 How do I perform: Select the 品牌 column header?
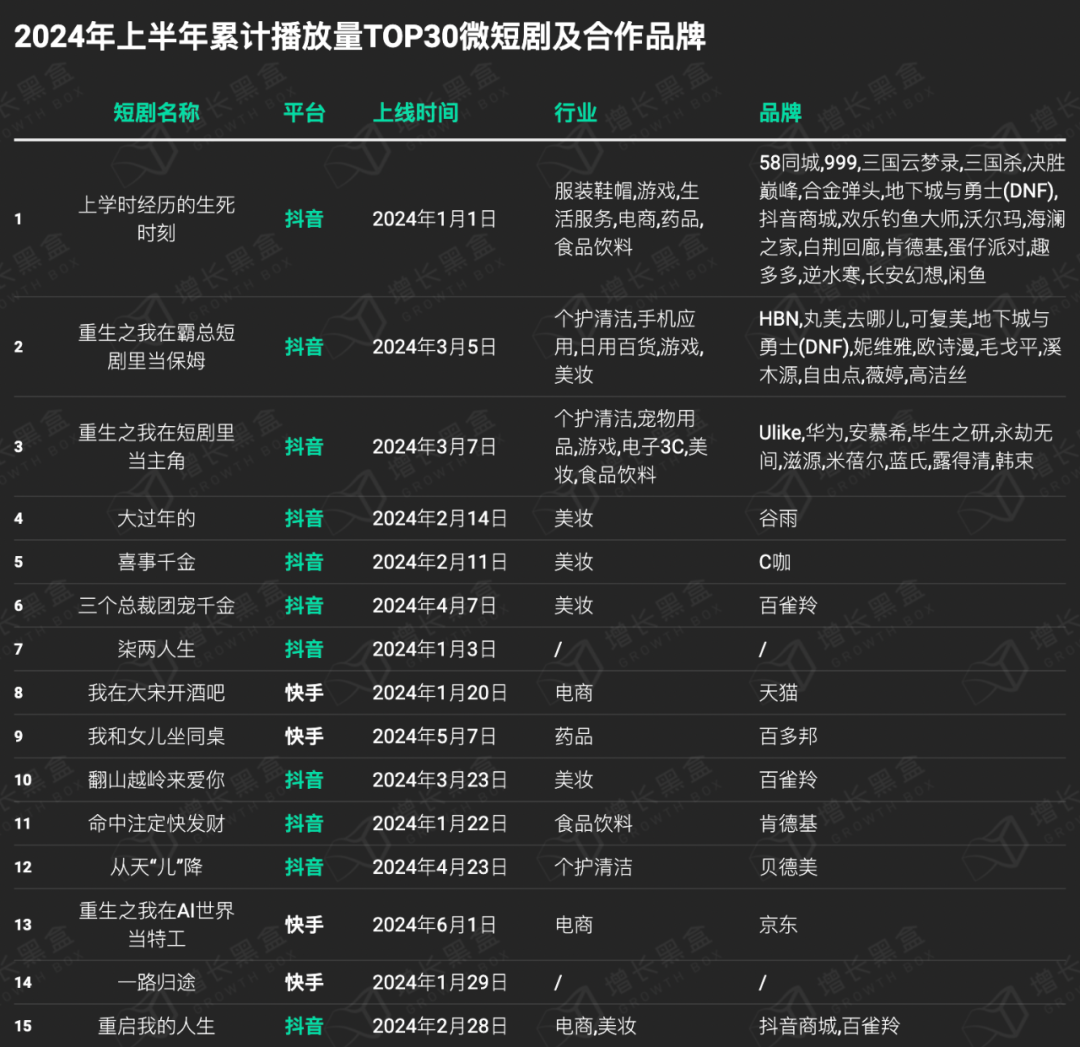click(780, 112)
